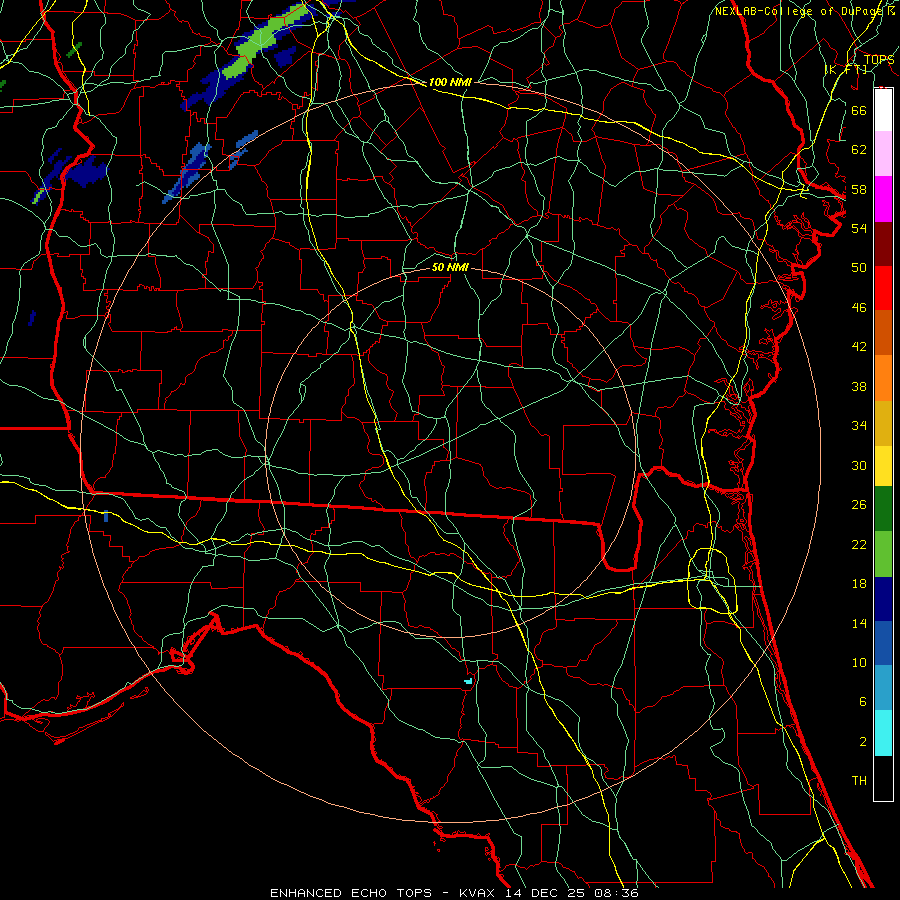Screen dimensions: 900x900
Task: Click the 'TH' legend label
Action: pos(859,781)
